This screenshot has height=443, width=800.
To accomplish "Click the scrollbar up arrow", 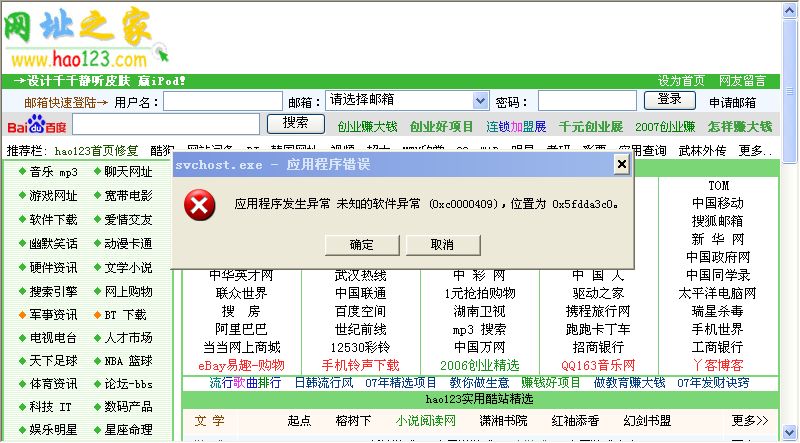I will (790, 11).
